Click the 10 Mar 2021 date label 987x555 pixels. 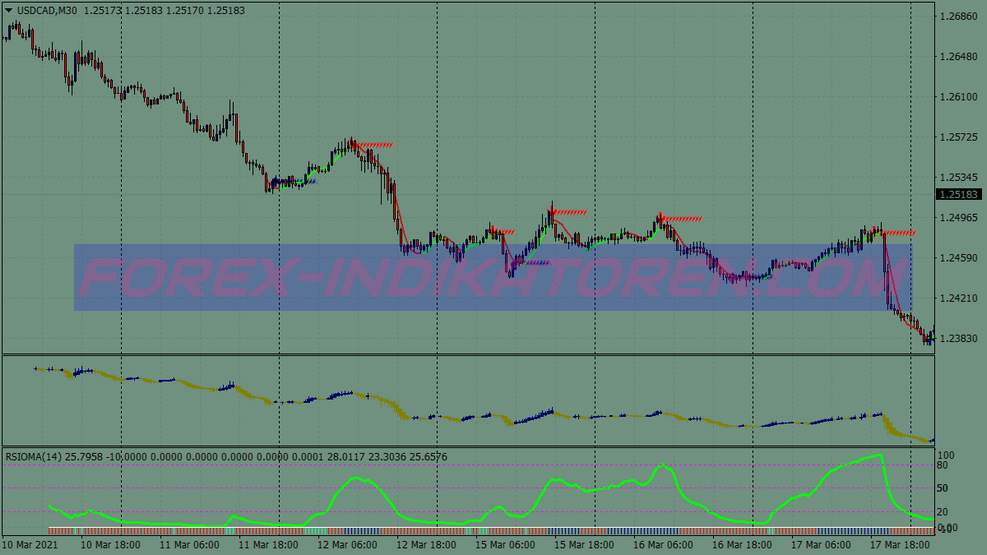point(31,545)
